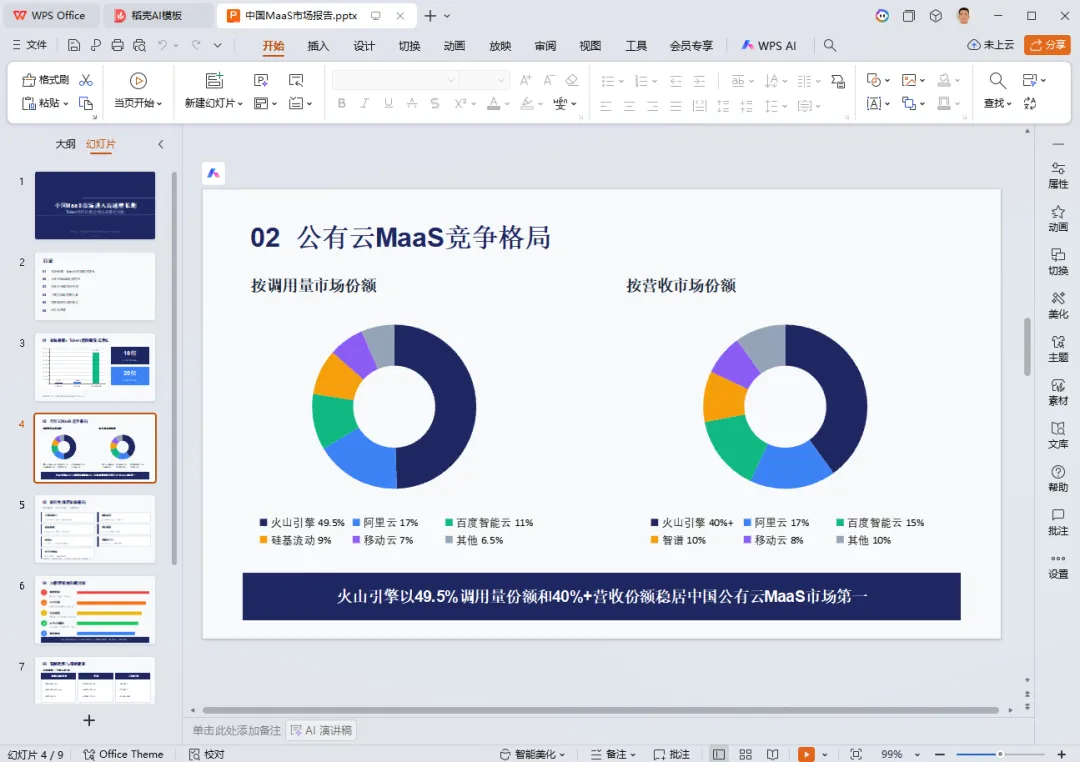Toggle normal view in status bar
Image resolution: width=1080 pixels, height=762 pixels.
click(x=718, y=754)
